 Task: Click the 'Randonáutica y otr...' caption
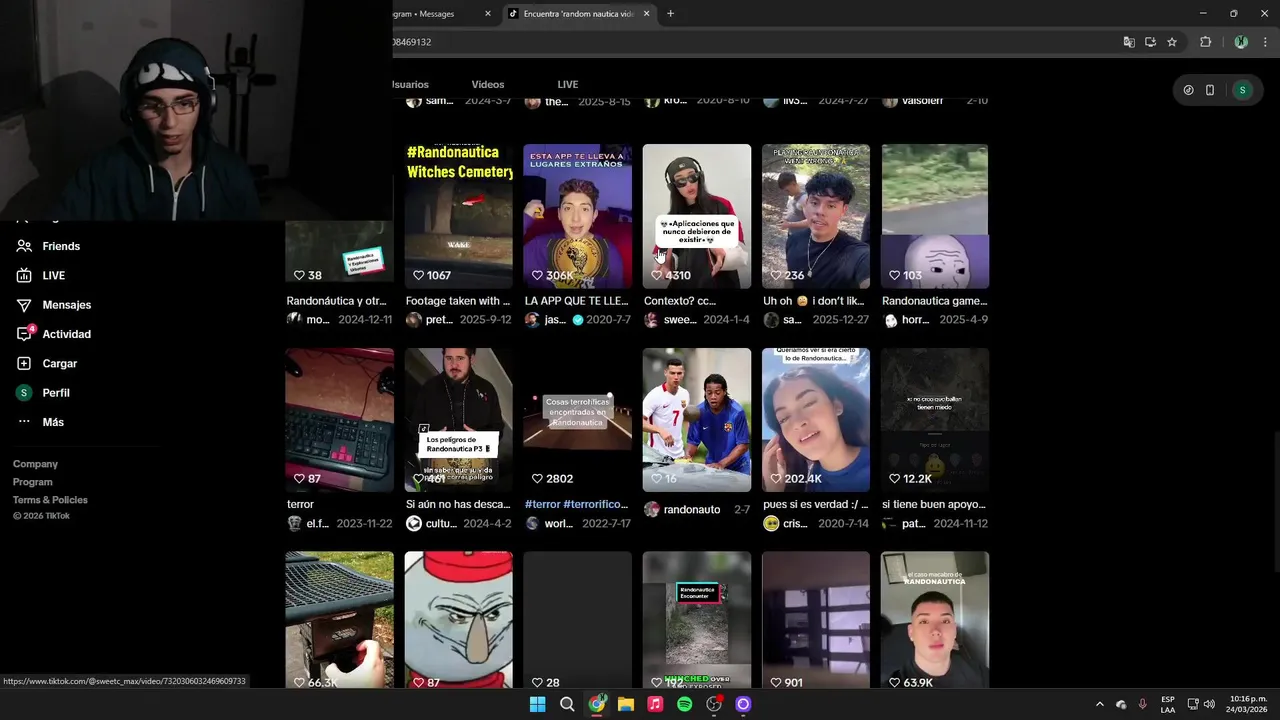(x=337, y=301)
